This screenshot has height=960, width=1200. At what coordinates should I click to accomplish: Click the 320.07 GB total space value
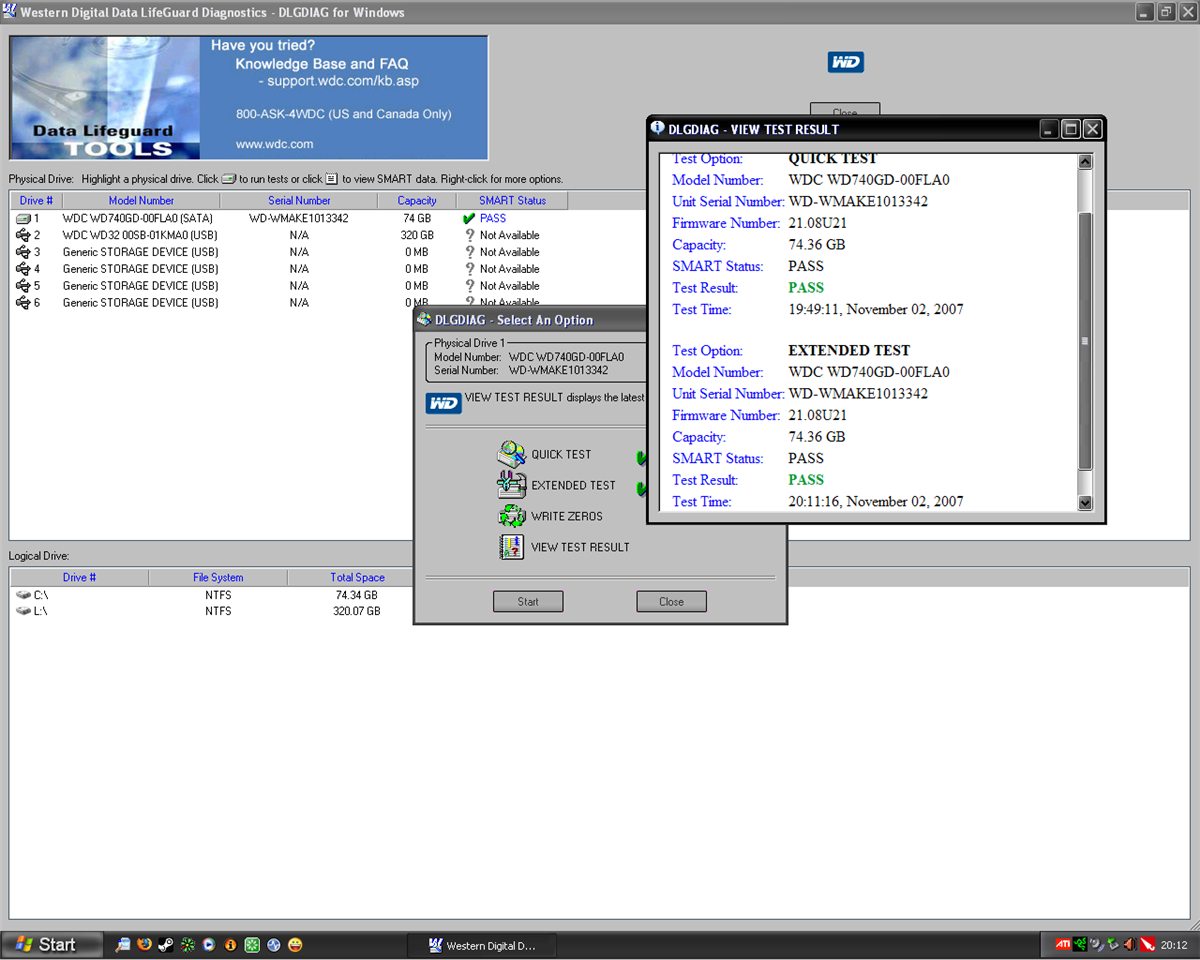(x=357, y=611)
